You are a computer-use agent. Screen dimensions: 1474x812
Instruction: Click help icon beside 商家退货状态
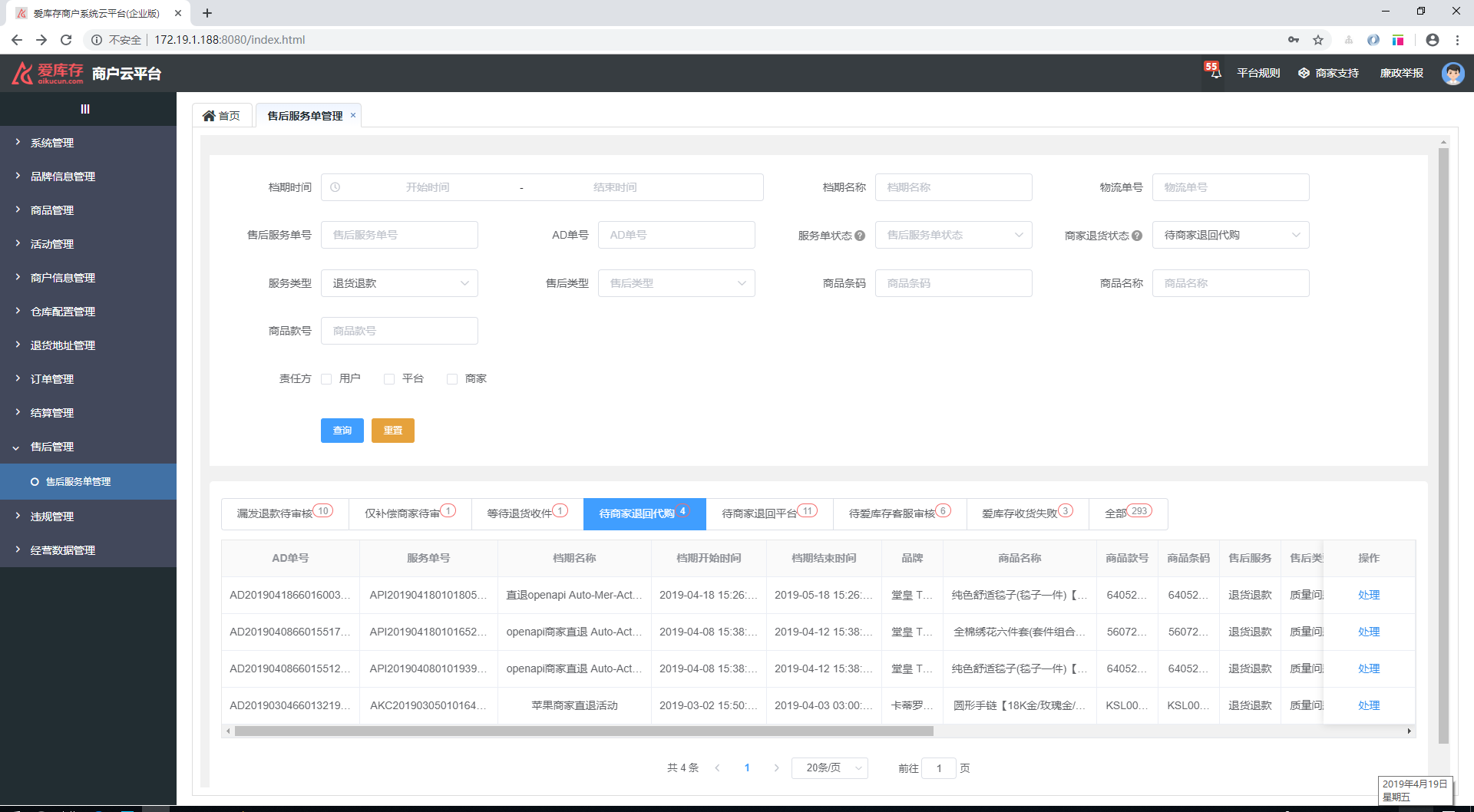click(x=1137, y=236)
